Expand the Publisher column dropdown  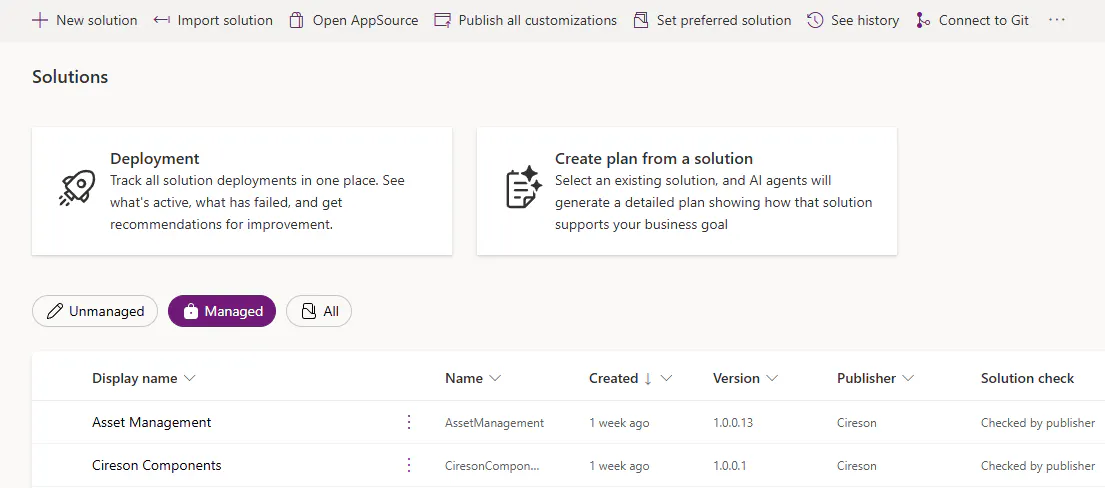(x=908, y=378)
